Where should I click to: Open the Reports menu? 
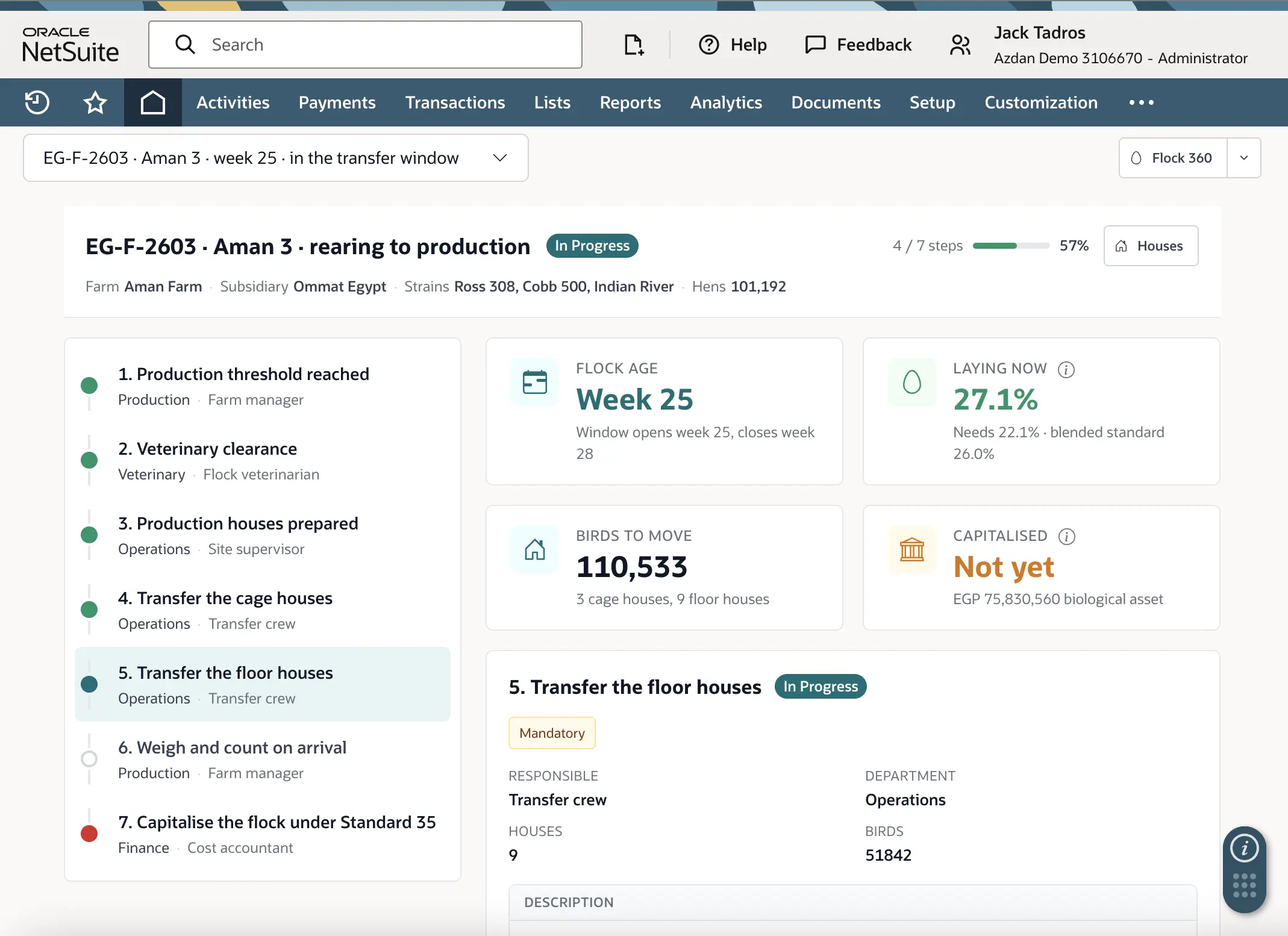pyautogui.click(x=630, y=102)
